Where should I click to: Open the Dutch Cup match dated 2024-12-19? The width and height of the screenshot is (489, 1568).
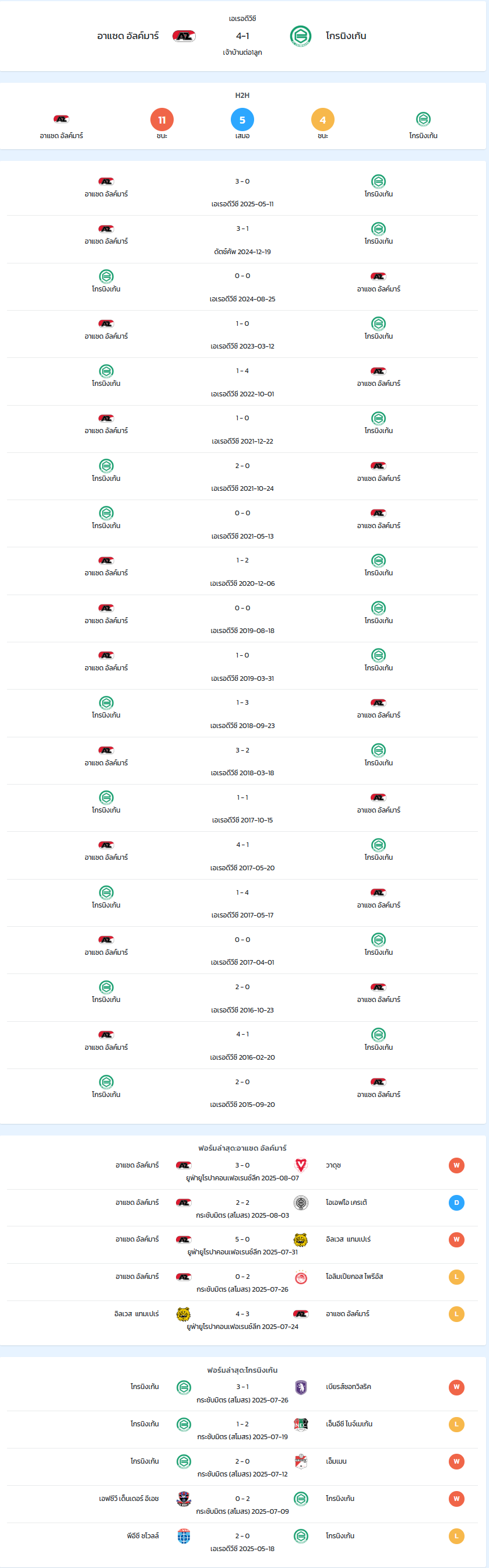(x=242, y=239)
